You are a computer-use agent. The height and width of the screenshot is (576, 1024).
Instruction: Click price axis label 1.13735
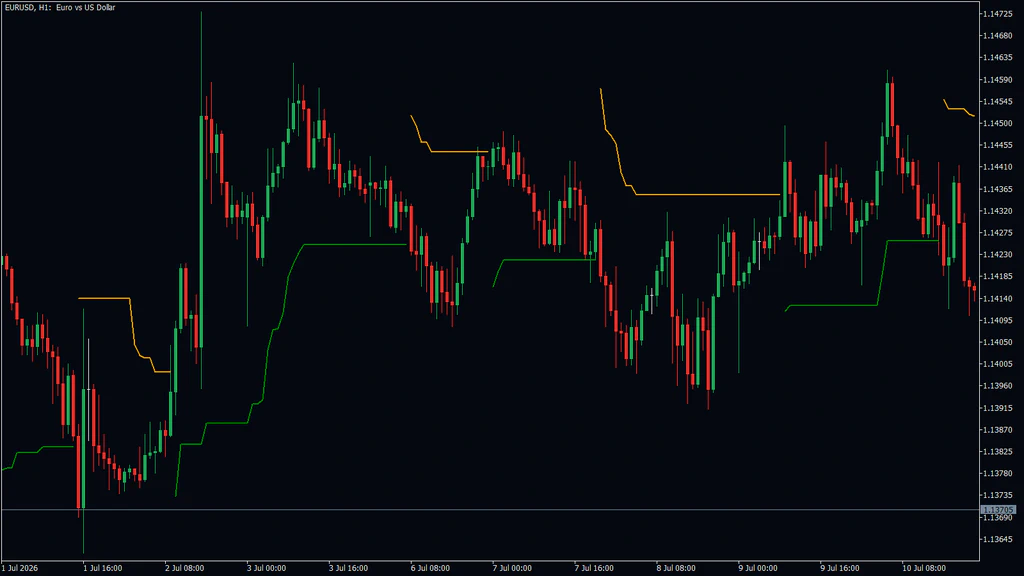(x=998, y=496)
